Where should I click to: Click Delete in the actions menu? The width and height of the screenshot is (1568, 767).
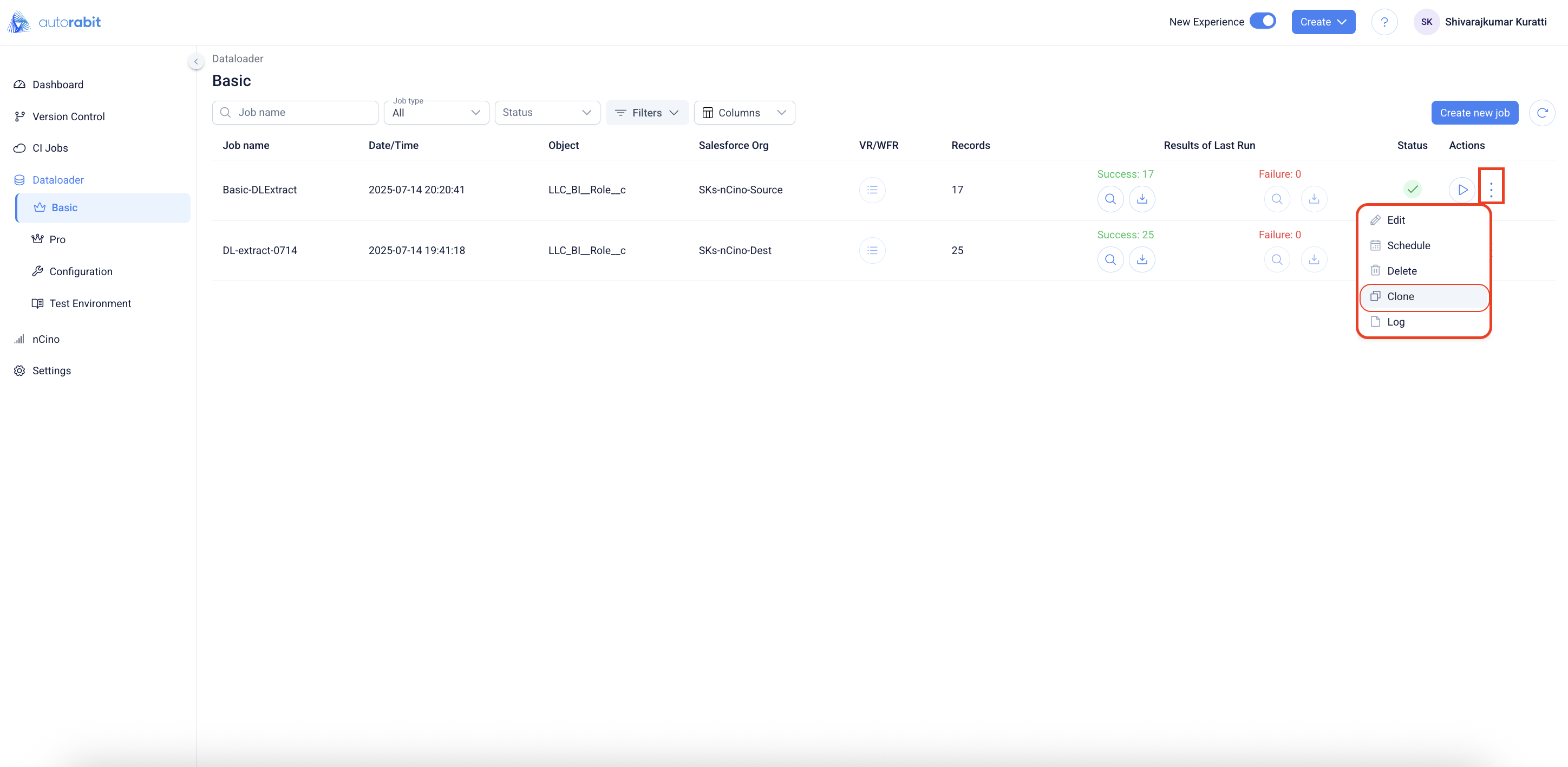tap(1401, 271)
